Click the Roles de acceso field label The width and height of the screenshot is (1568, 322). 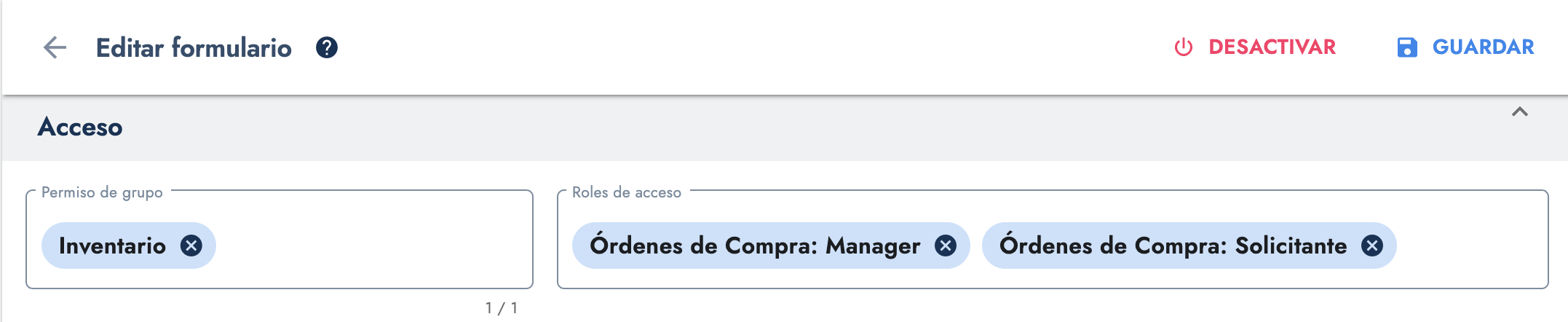[x=626, y=192]
